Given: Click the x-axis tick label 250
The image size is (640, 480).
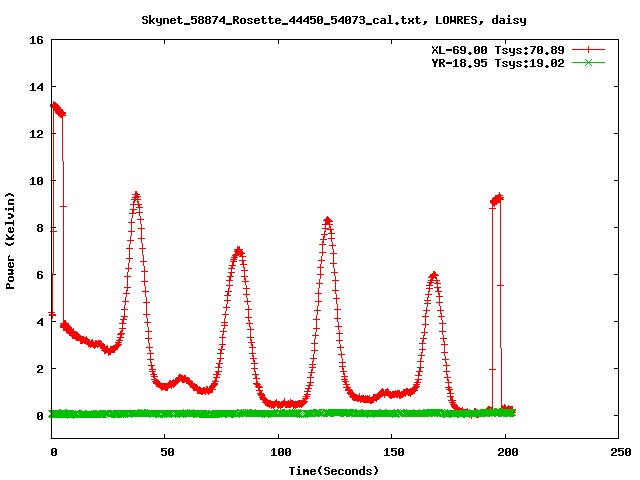Looking at the screenshot, I should pos(620,452).
